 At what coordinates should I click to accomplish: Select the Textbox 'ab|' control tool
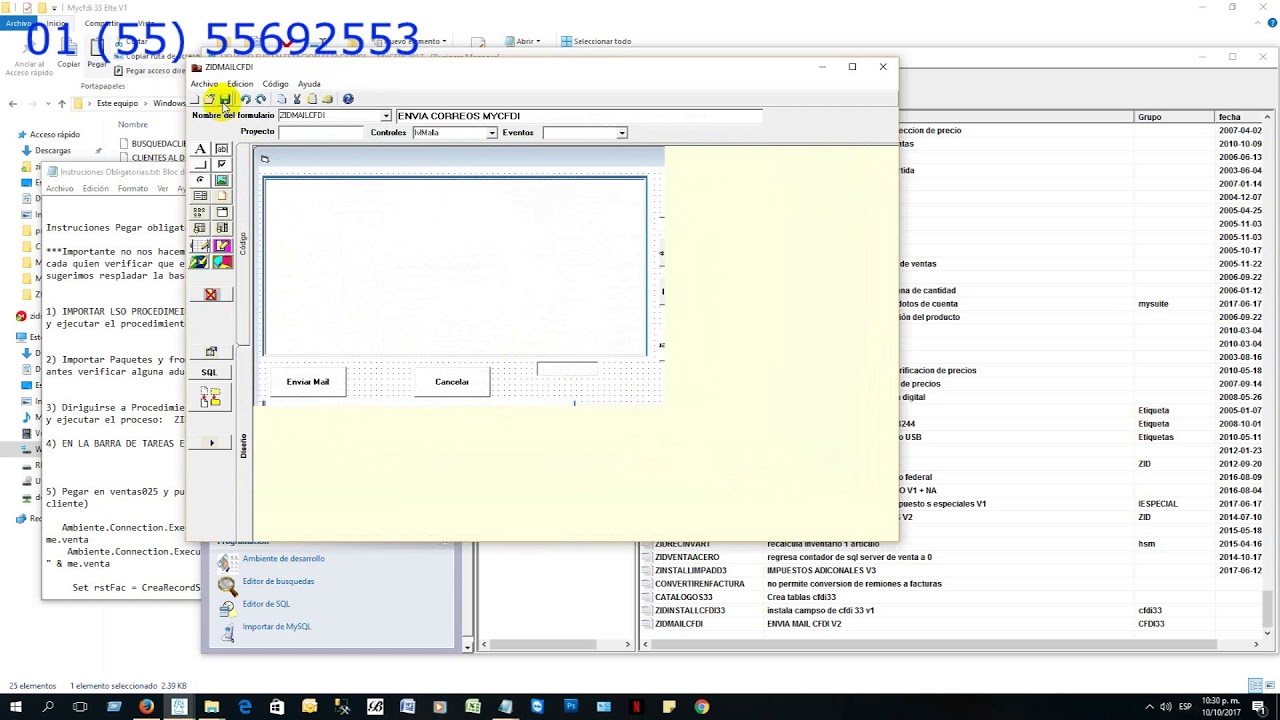click(222, 149)
